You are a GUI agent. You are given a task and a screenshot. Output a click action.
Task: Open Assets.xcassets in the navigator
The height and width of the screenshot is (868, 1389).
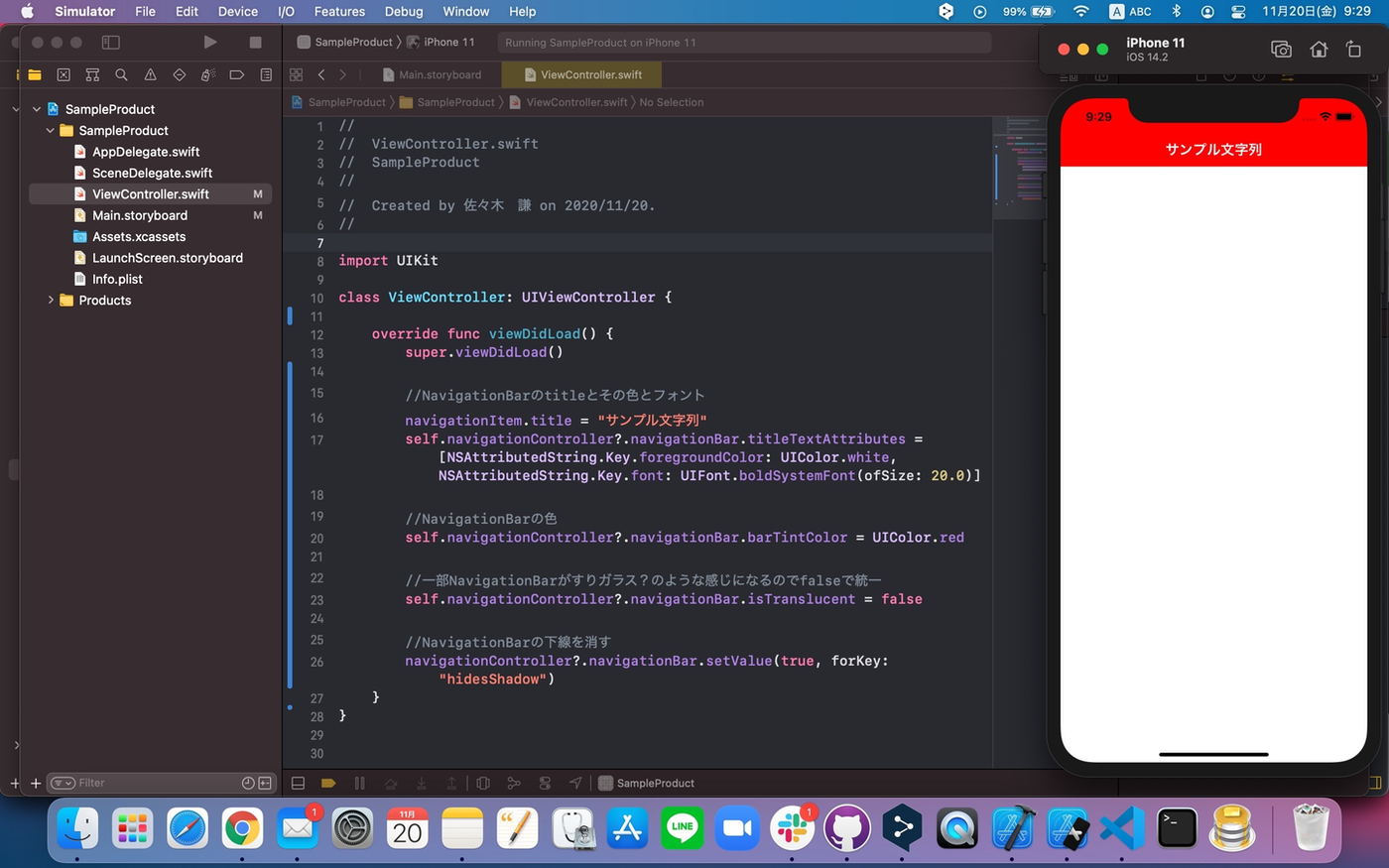[x=139, y=236]
